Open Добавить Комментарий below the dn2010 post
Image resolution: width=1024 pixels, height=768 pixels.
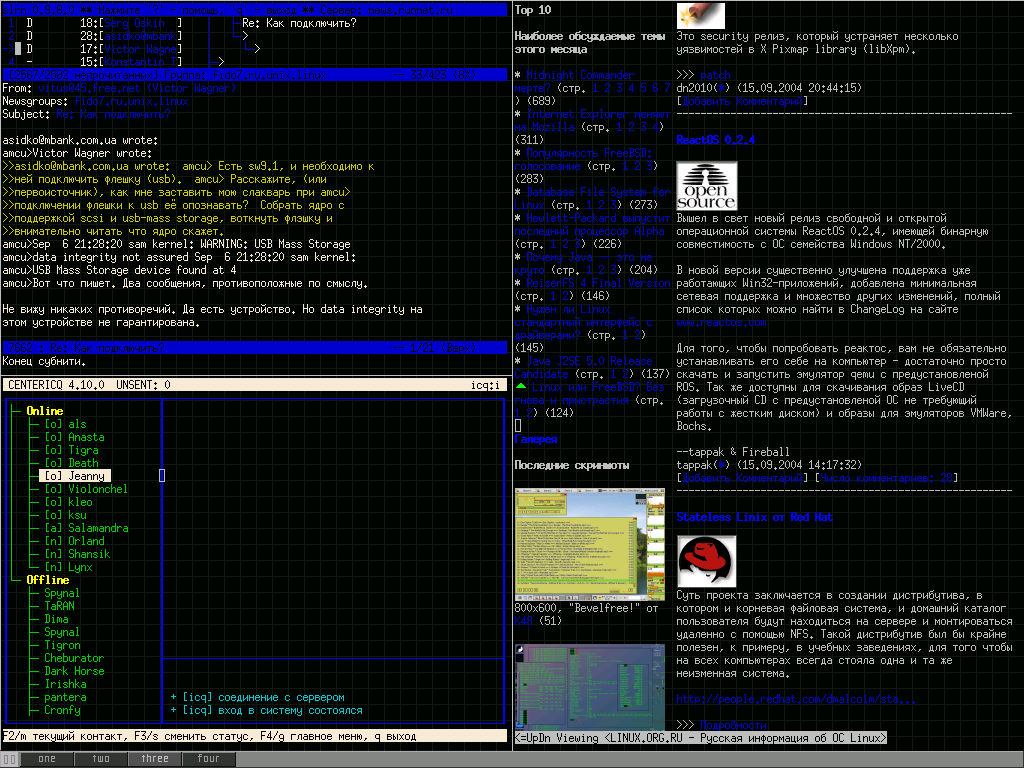tap(743, 101)
